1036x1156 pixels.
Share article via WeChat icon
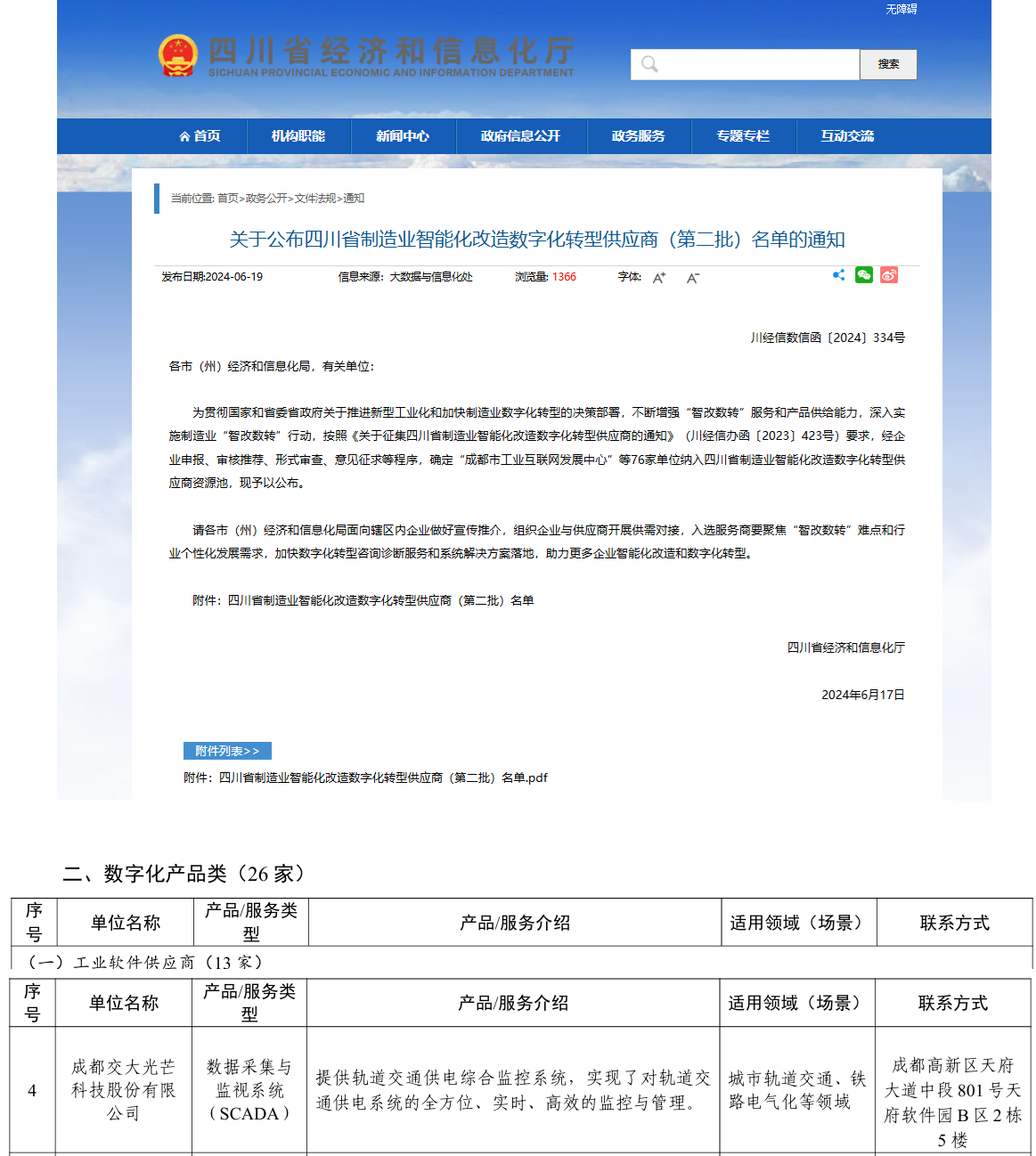coord(863,275)
